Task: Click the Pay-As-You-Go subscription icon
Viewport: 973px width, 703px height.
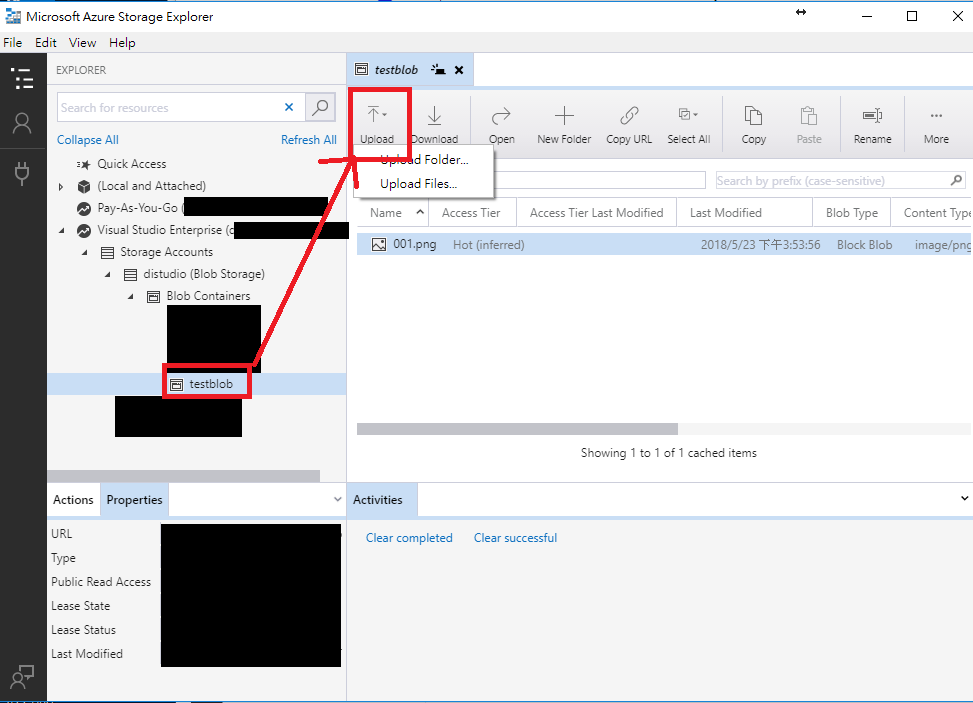Action: click(x=84, y=208)
